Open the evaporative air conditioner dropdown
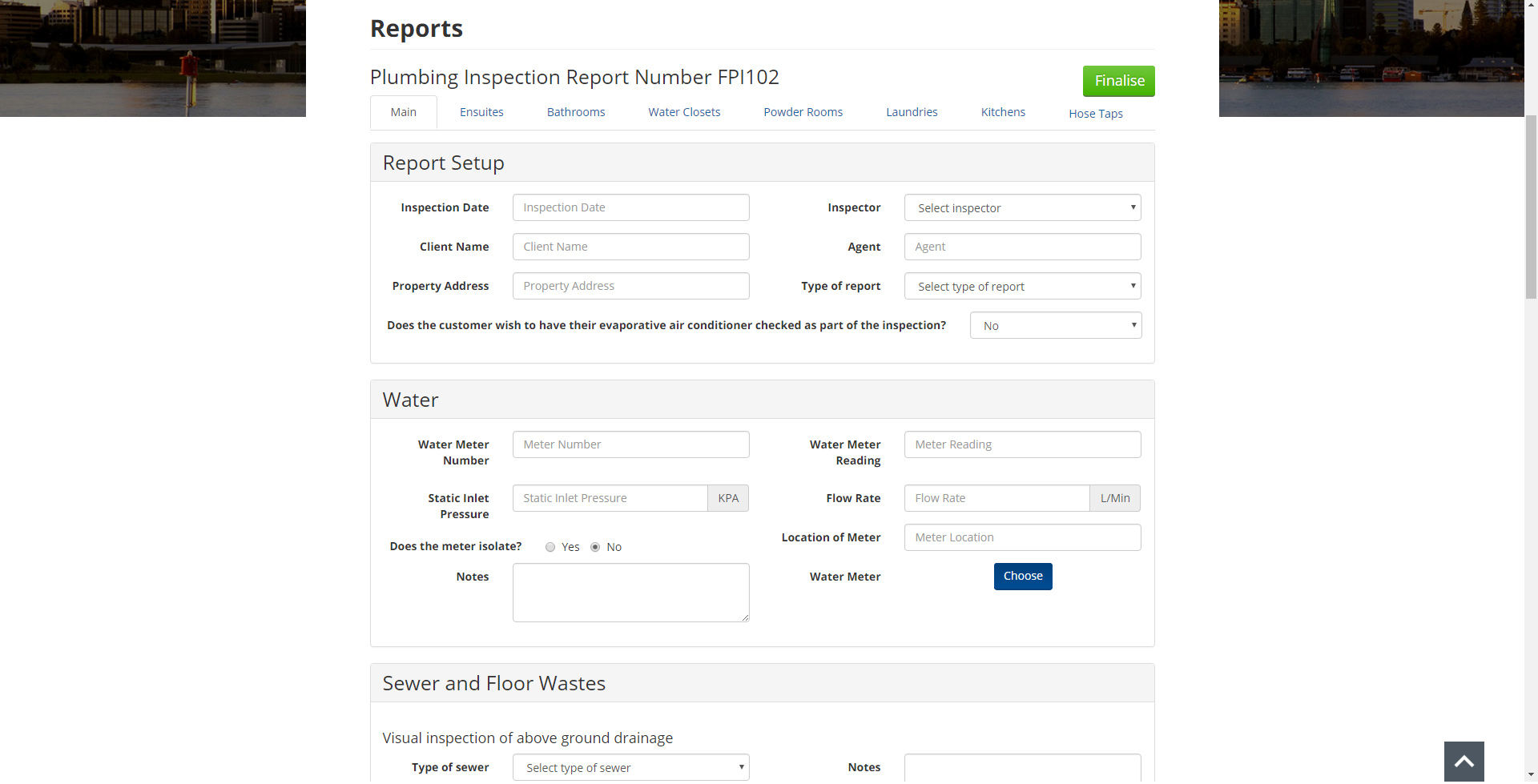 [x=1055, y=325]
